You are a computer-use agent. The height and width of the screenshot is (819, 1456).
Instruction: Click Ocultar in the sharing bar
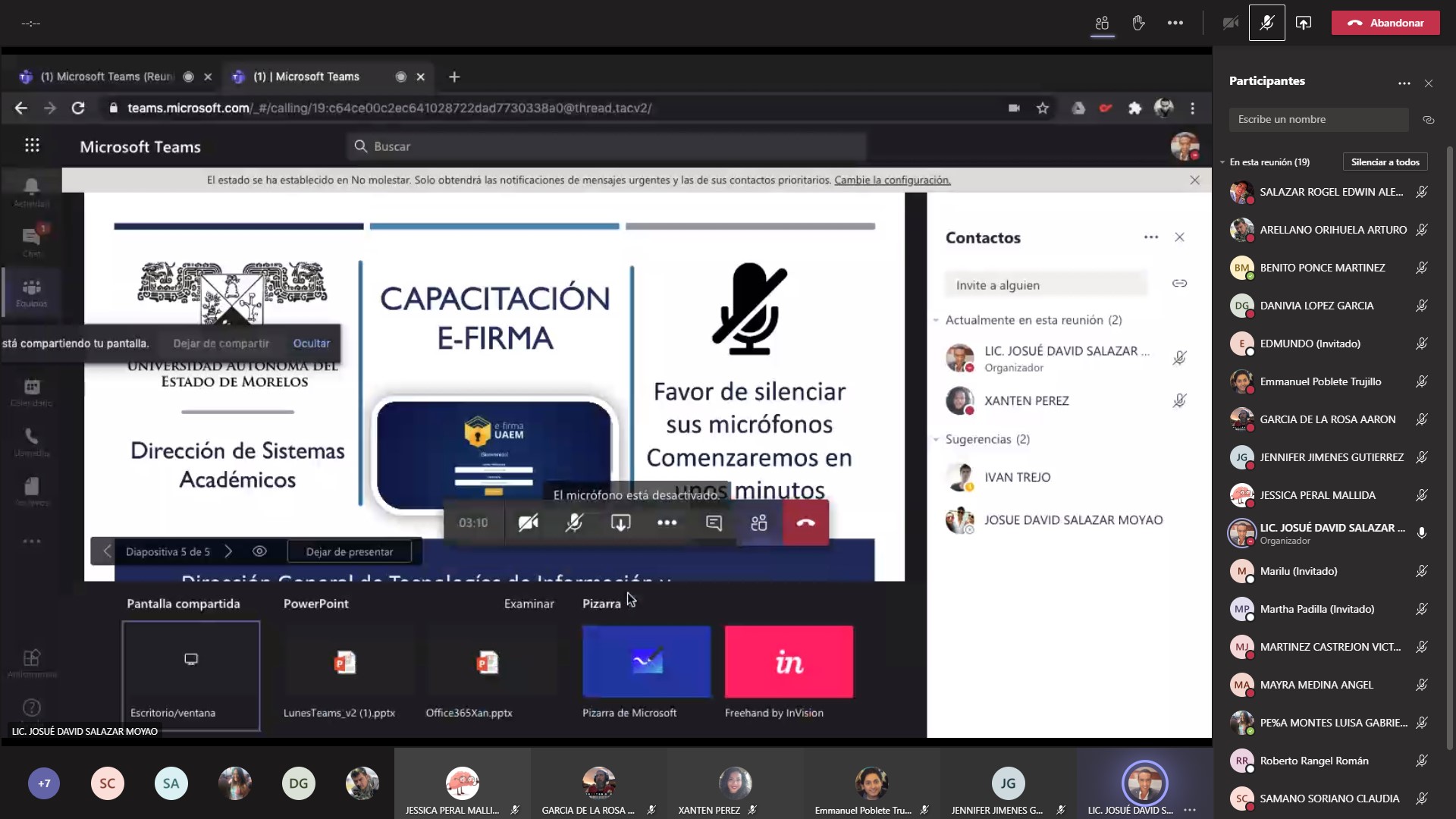312,344
